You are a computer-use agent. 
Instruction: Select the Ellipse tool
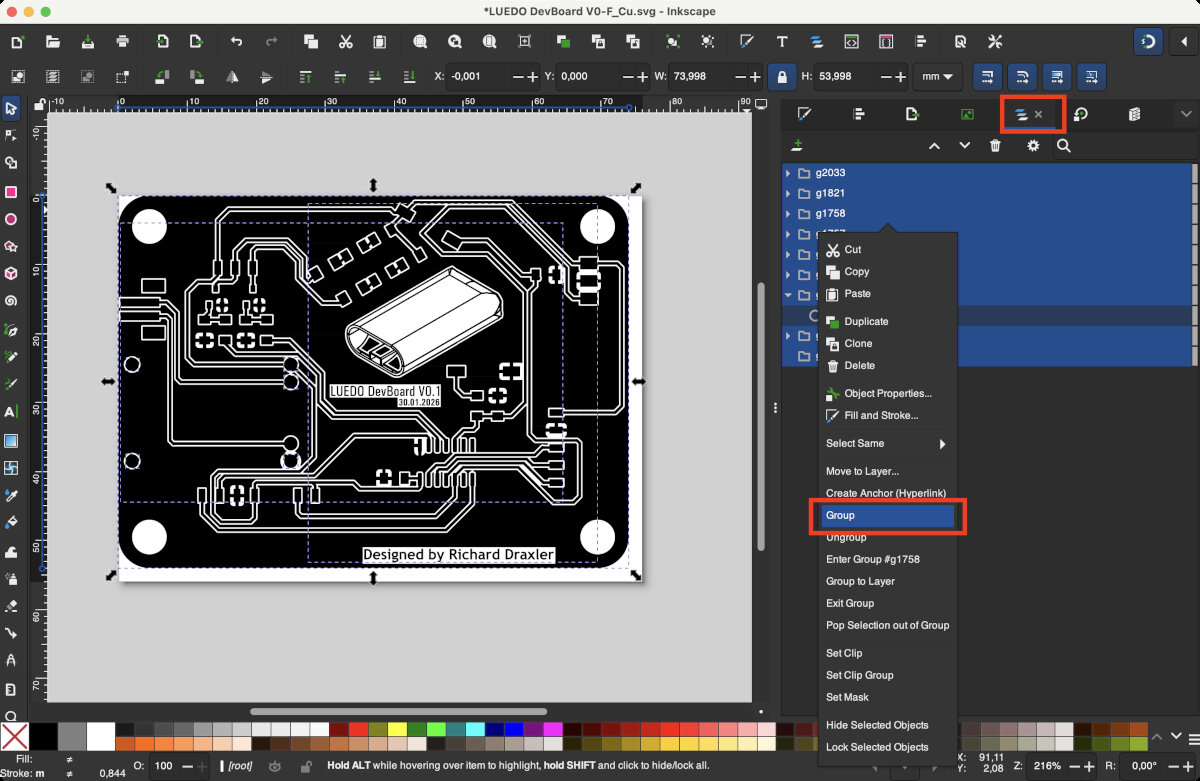pyautogui.click(x=11, y=219)
